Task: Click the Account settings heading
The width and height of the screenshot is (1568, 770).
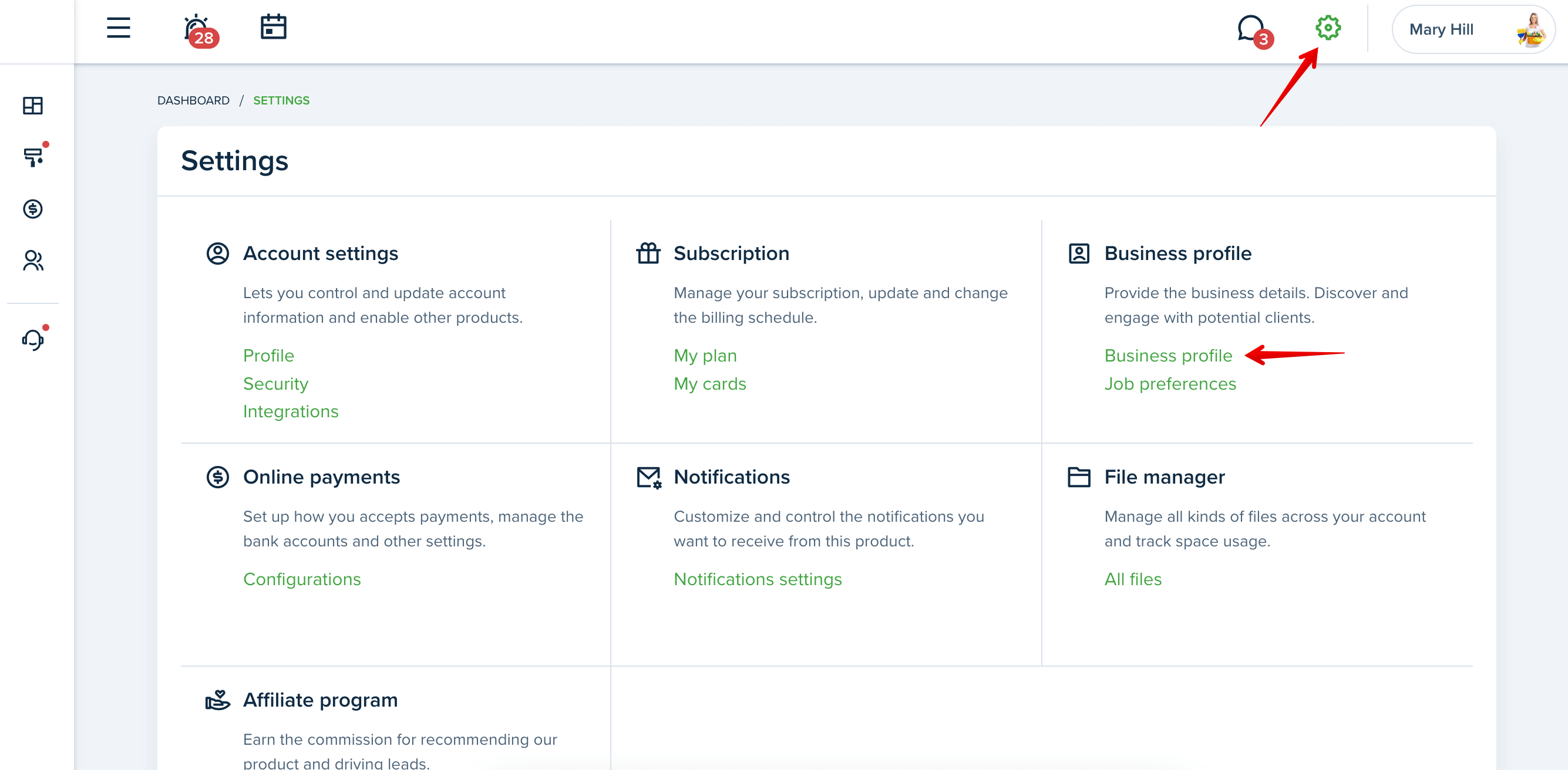Action: pos(320,253)
